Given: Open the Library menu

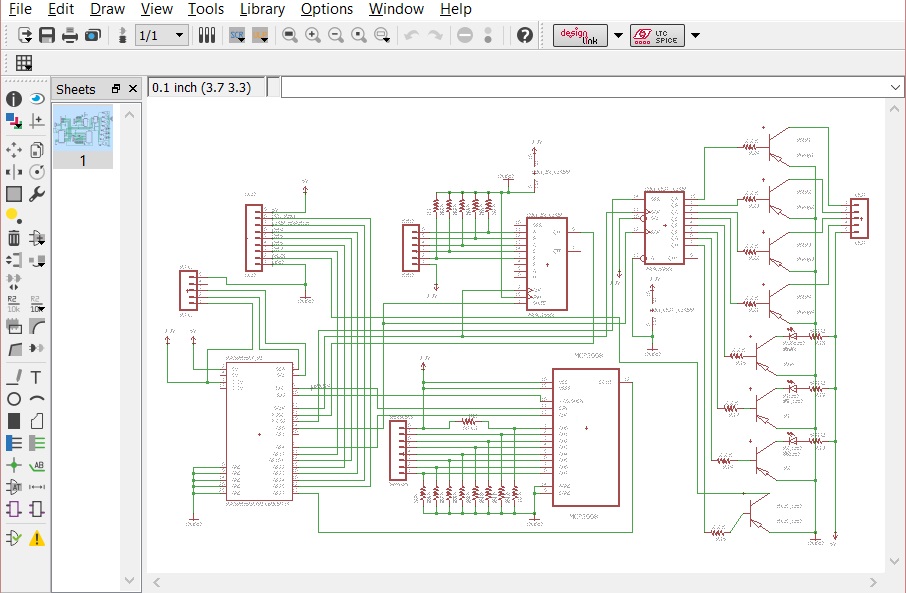Looking at the screenshot, I should 262,9.
